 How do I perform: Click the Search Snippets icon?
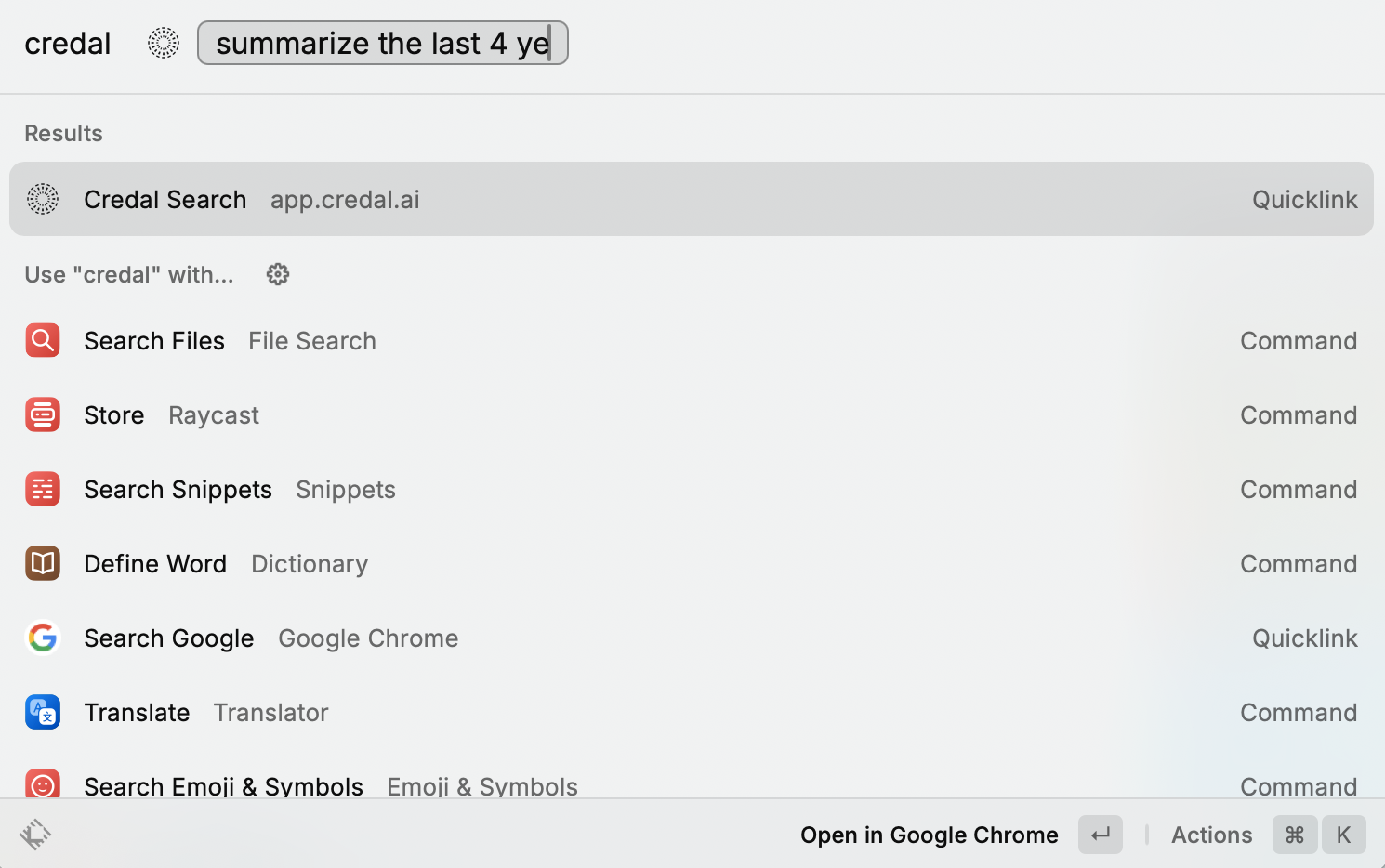coord(43,489)
